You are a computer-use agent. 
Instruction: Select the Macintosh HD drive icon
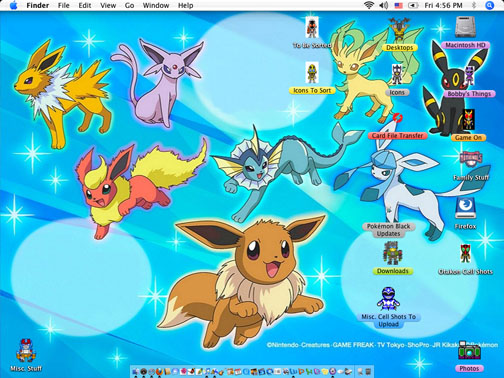(465, 27)
